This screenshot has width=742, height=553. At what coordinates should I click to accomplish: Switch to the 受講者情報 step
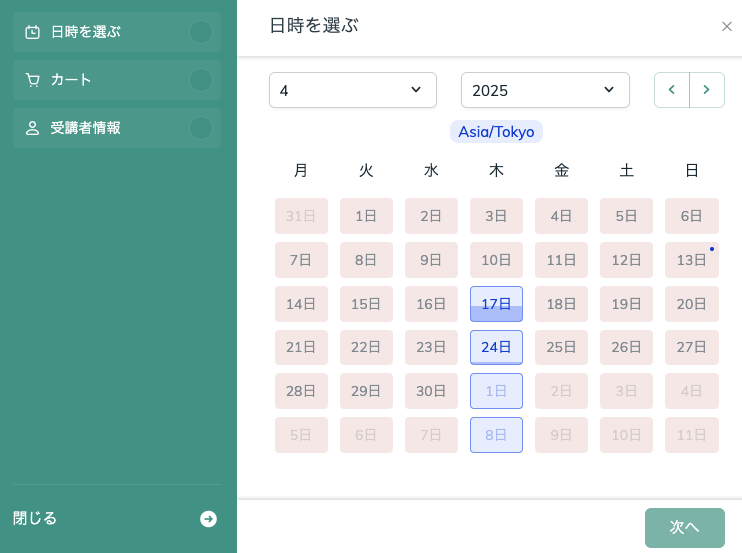coord(117,128)
